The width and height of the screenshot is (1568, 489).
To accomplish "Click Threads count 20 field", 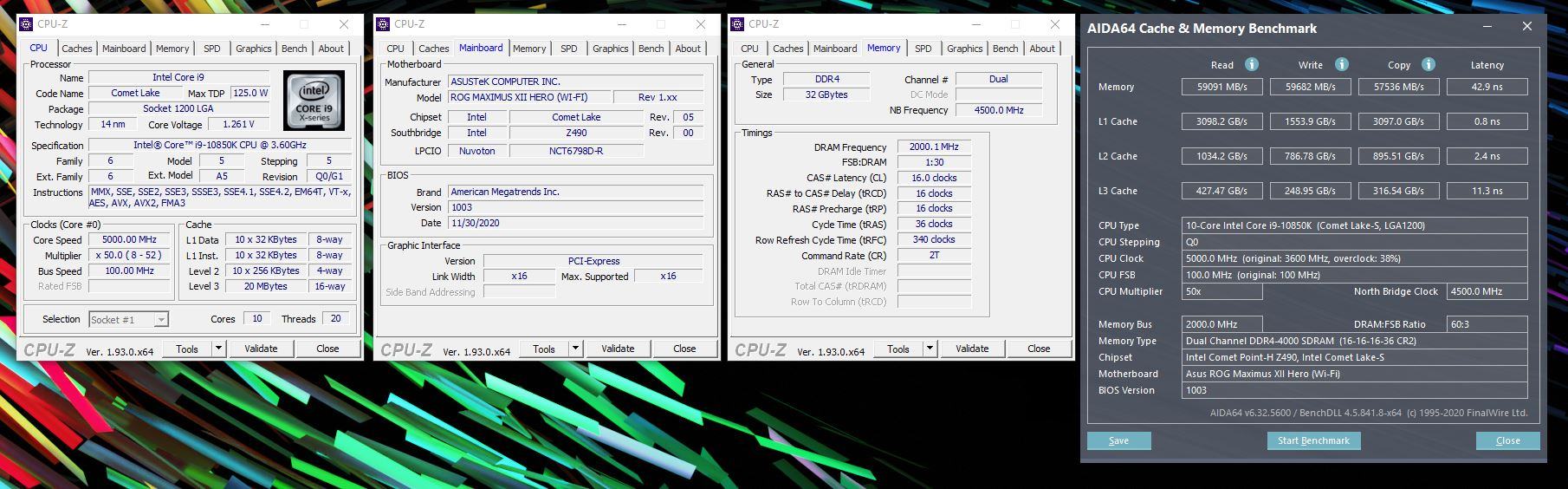I will [336, 318].
